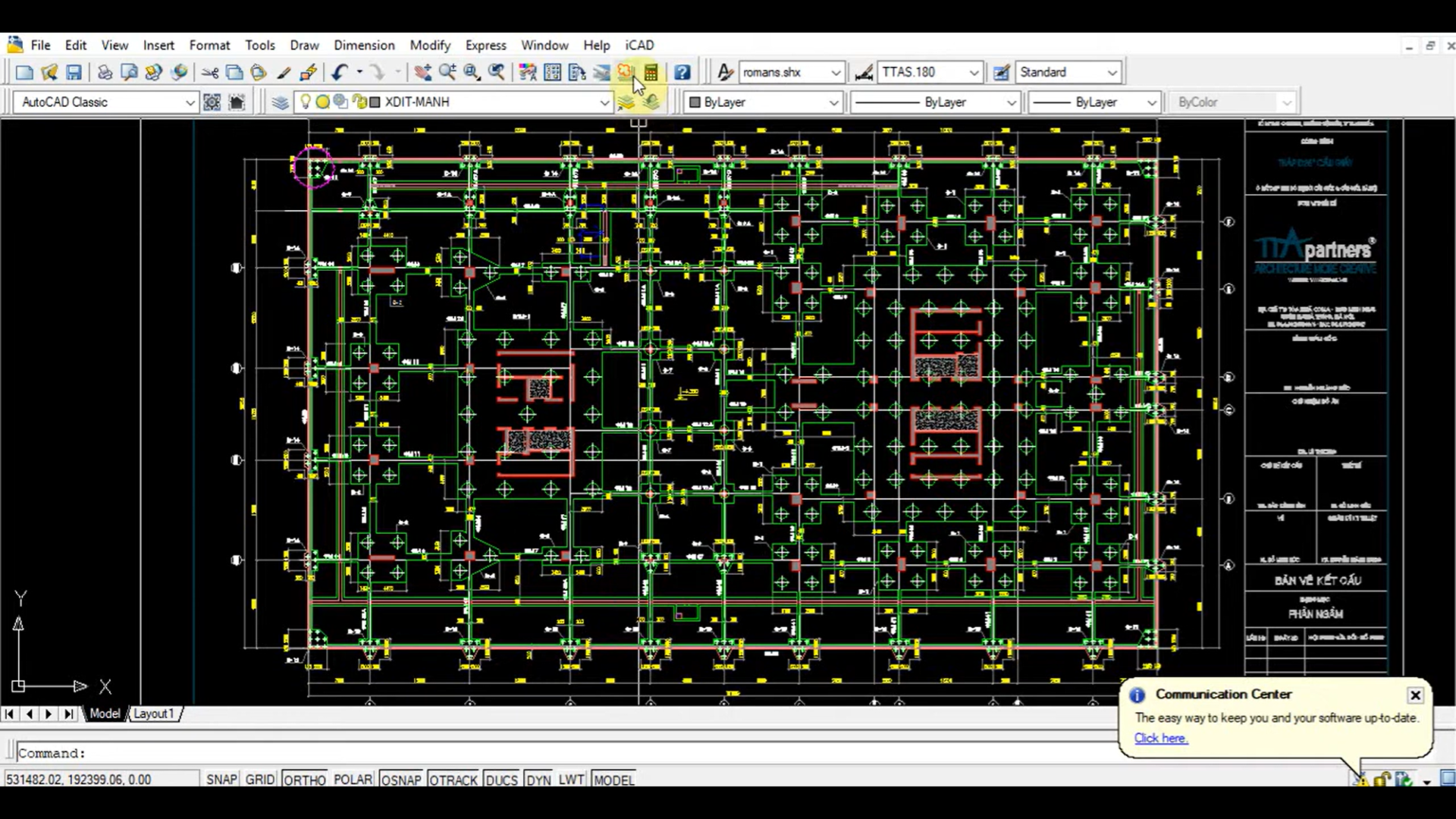The width and height of the screenshot is (1456, 819).
Task: Click the Zoom Window icon
Action: tap(472, 73)
